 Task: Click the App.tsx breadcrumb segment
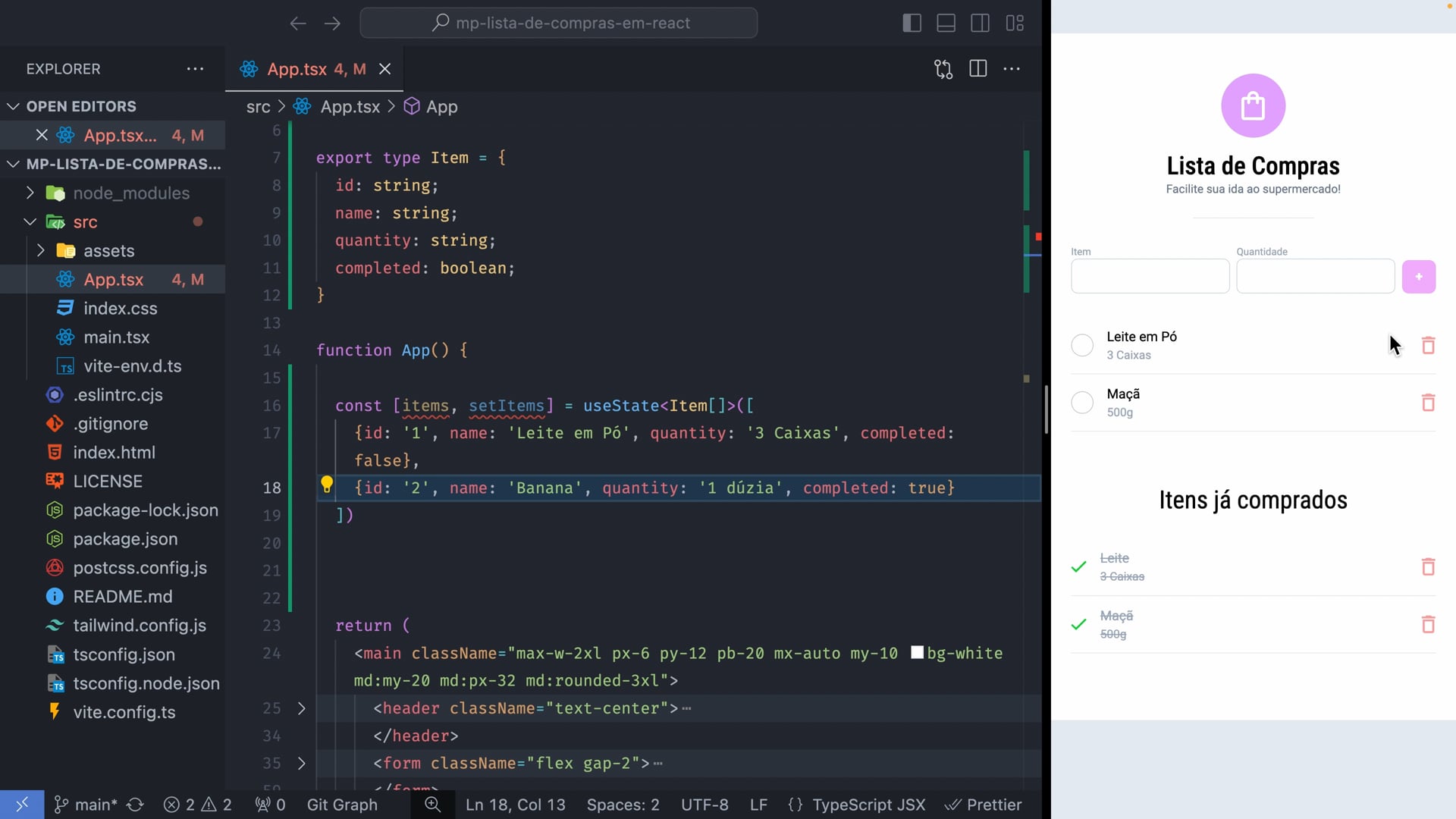350,107
